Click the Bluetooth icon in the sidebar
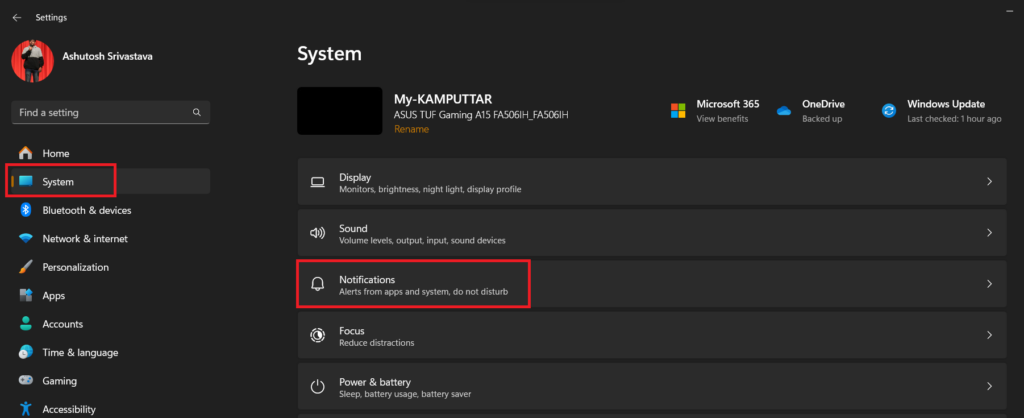1024x418 pixels. click(26, 210)
